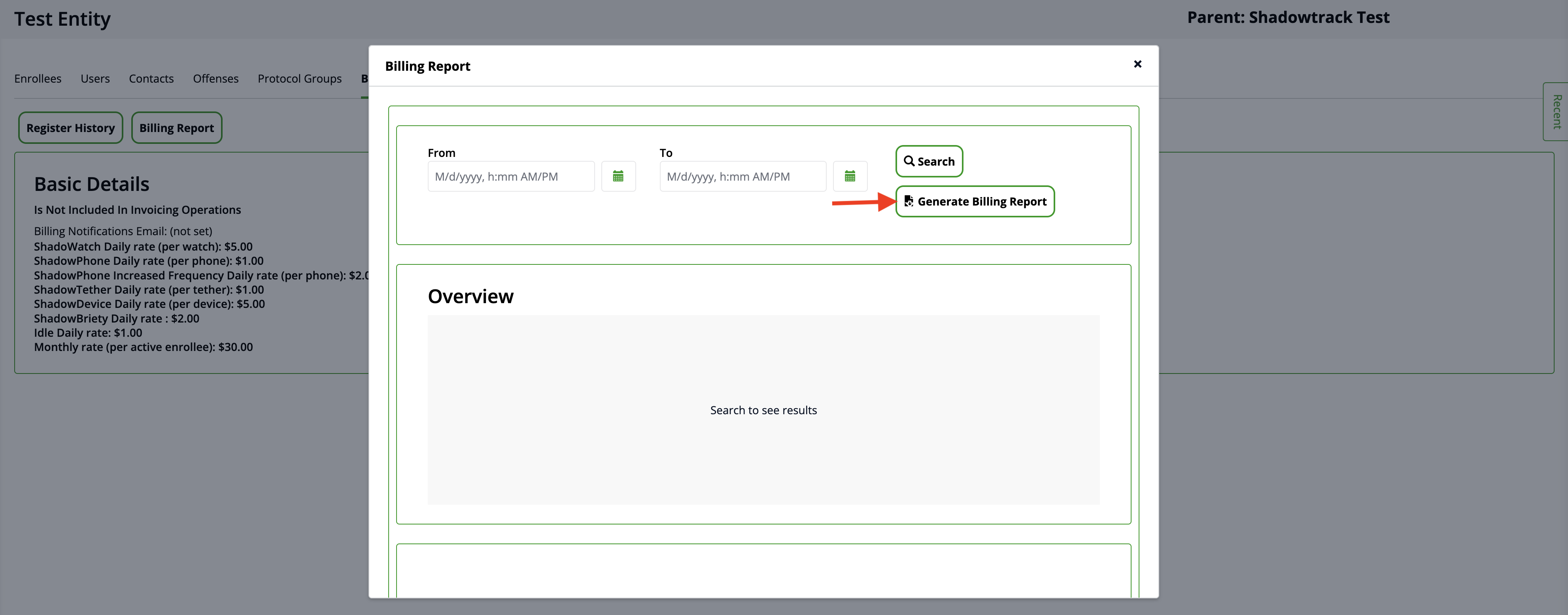Click 'Billing Notifications Email: (not set)' text
1568x615 pixels.
(x=123, y=231)
